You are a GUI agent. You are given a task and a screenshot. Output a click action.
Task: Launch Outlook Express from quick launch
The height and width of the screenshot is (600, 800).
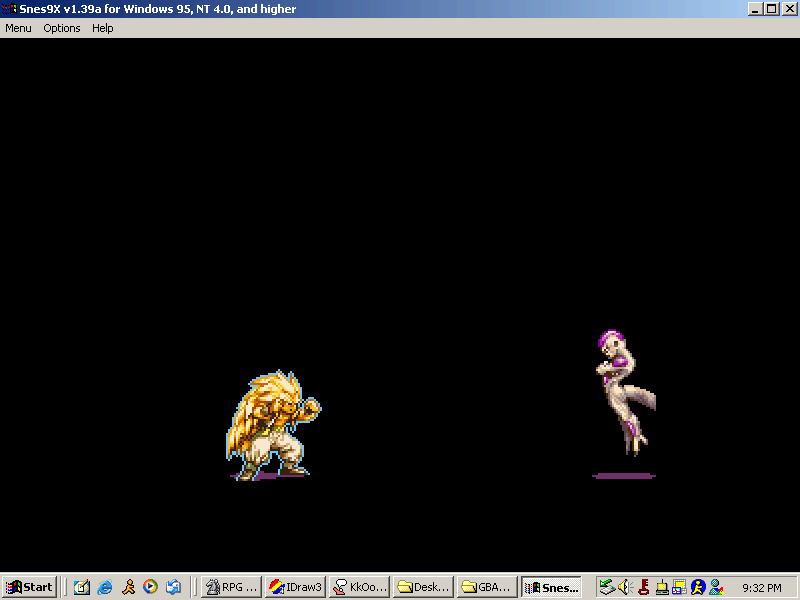pyautogui.click(x=173, y=587)
